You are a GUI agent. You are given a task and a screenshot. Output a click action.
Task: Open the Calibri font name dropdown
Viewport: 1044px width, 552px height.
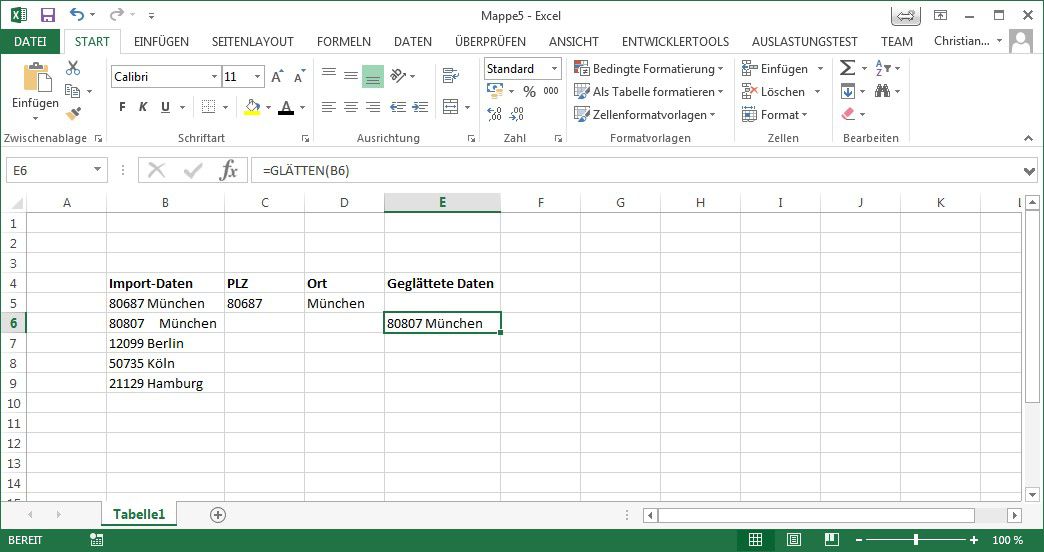214,77
